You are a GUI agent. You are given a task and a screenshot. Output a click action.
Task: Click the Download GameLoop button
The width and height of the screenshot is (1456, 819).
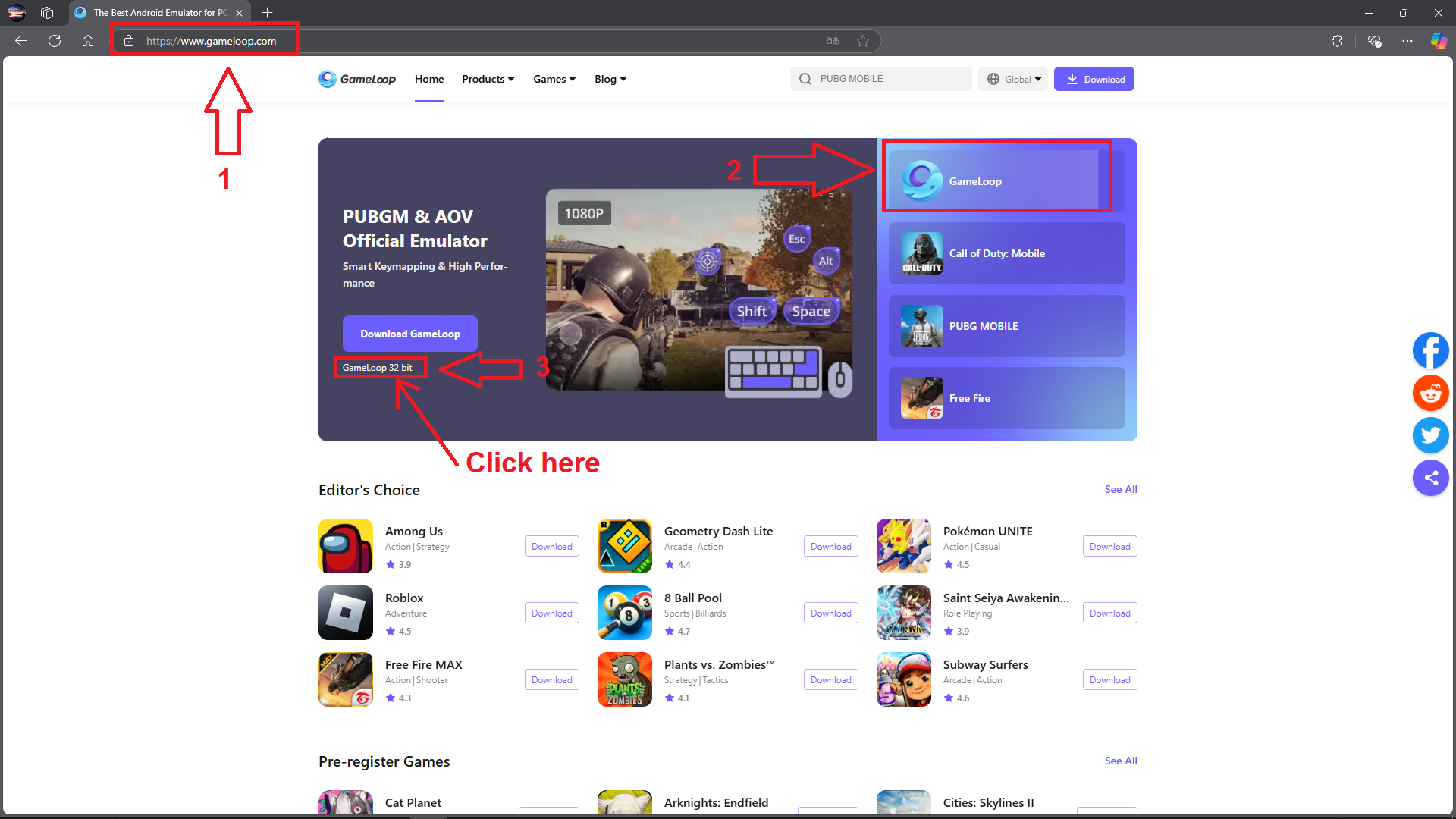pos(409,334)
